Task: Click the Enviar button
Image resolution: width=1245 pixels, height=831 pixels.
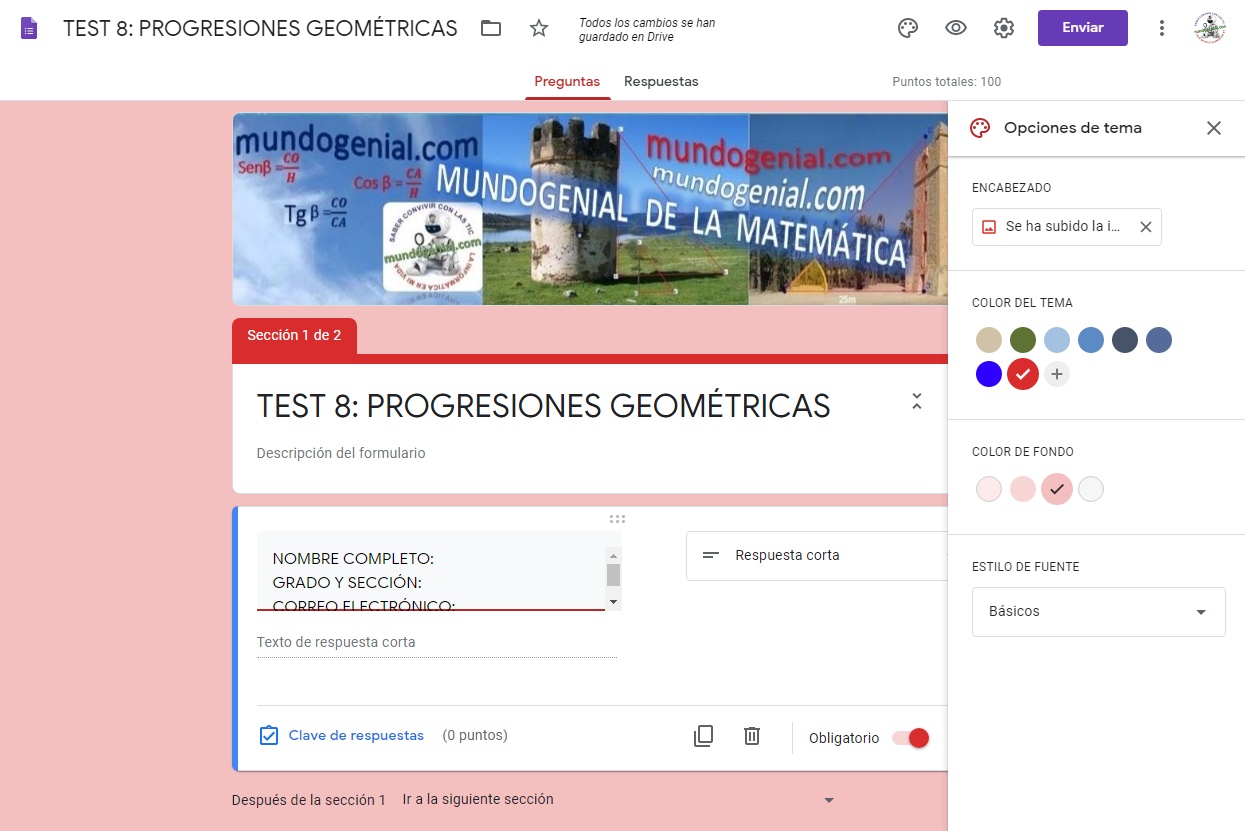Action: click(x=1083, y=28)
